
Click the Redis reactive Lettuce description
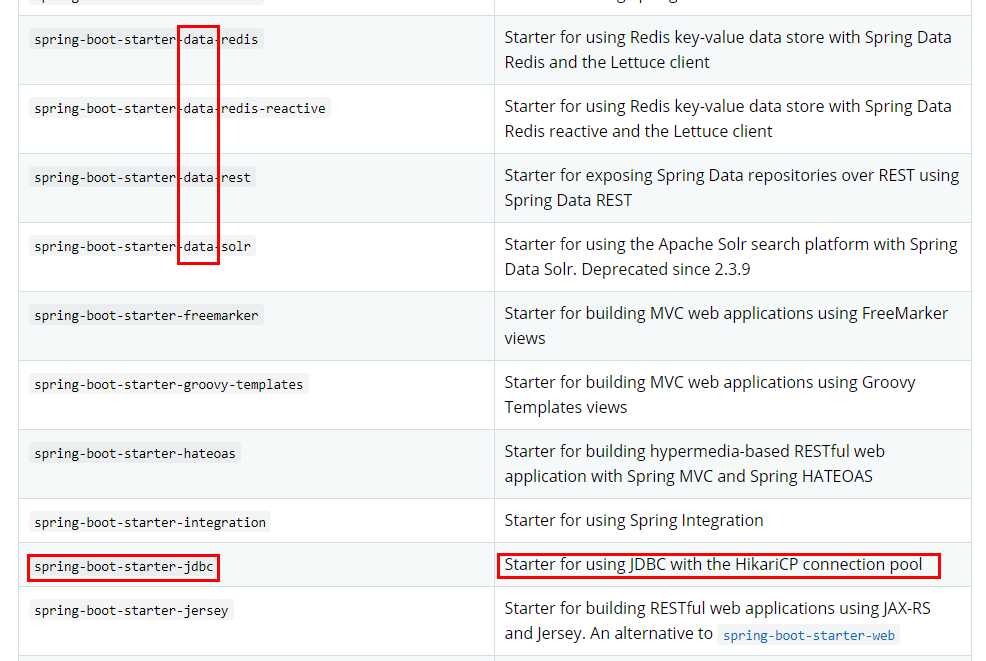[728, 119]
